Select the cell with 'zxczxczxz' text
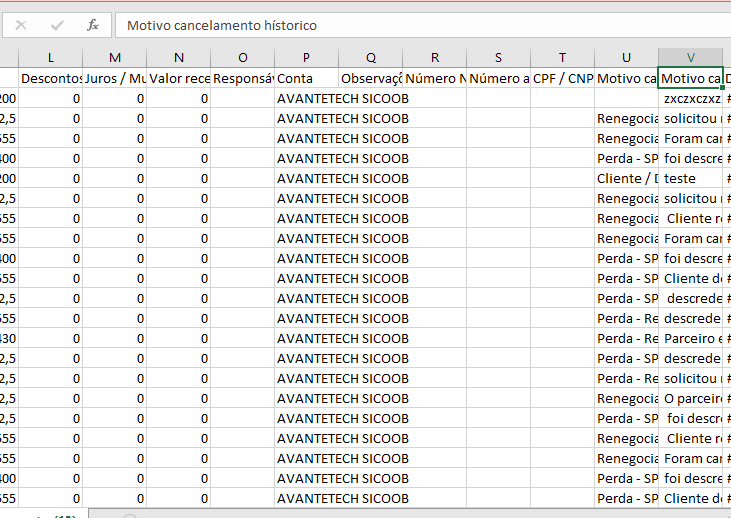Image resolution: width=731 pixels, height=518 pixels. (x=690, y=98)
